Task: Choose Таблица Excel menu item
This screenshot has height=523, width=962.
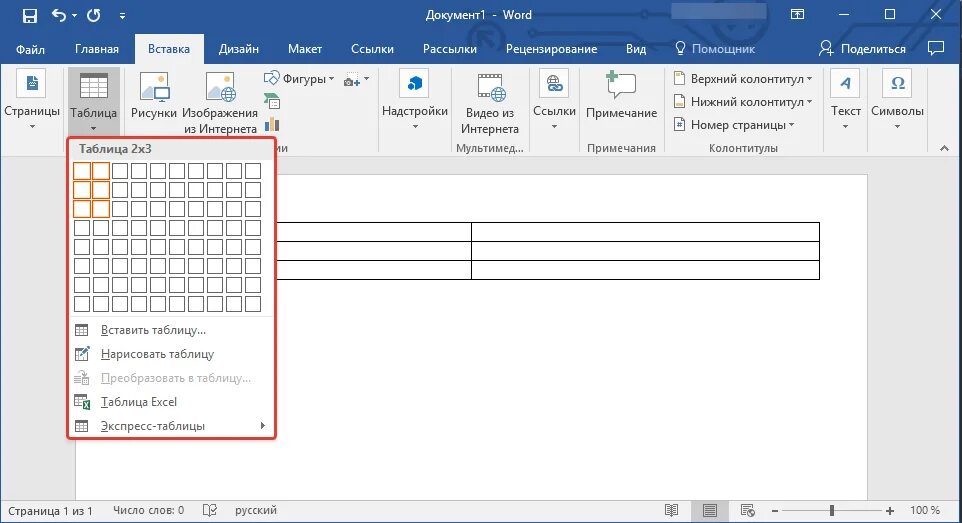Action: [171, 401]
